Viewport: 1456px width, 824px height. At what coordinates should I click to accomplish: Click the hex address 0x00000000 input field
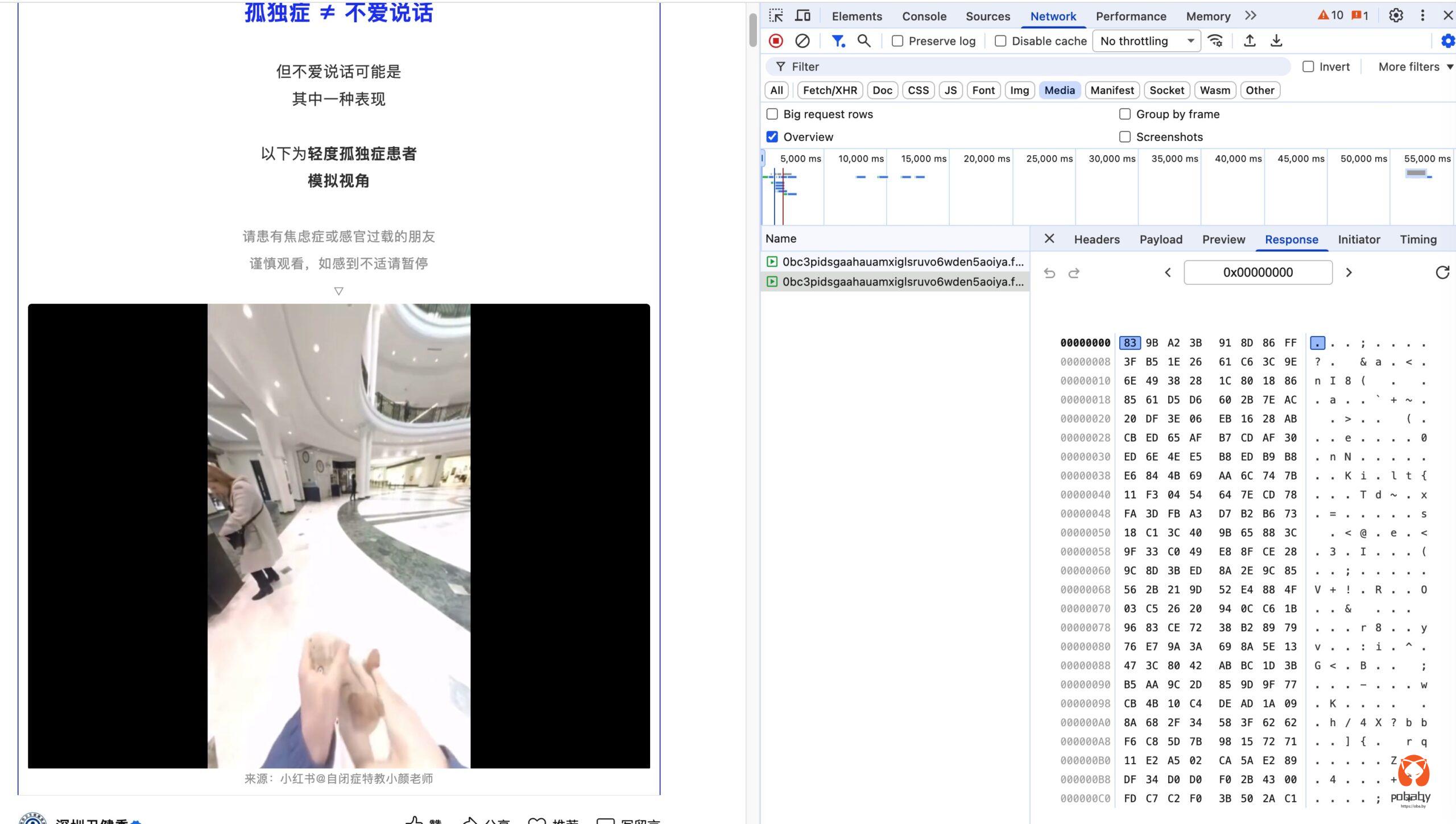pos(1258,272)
